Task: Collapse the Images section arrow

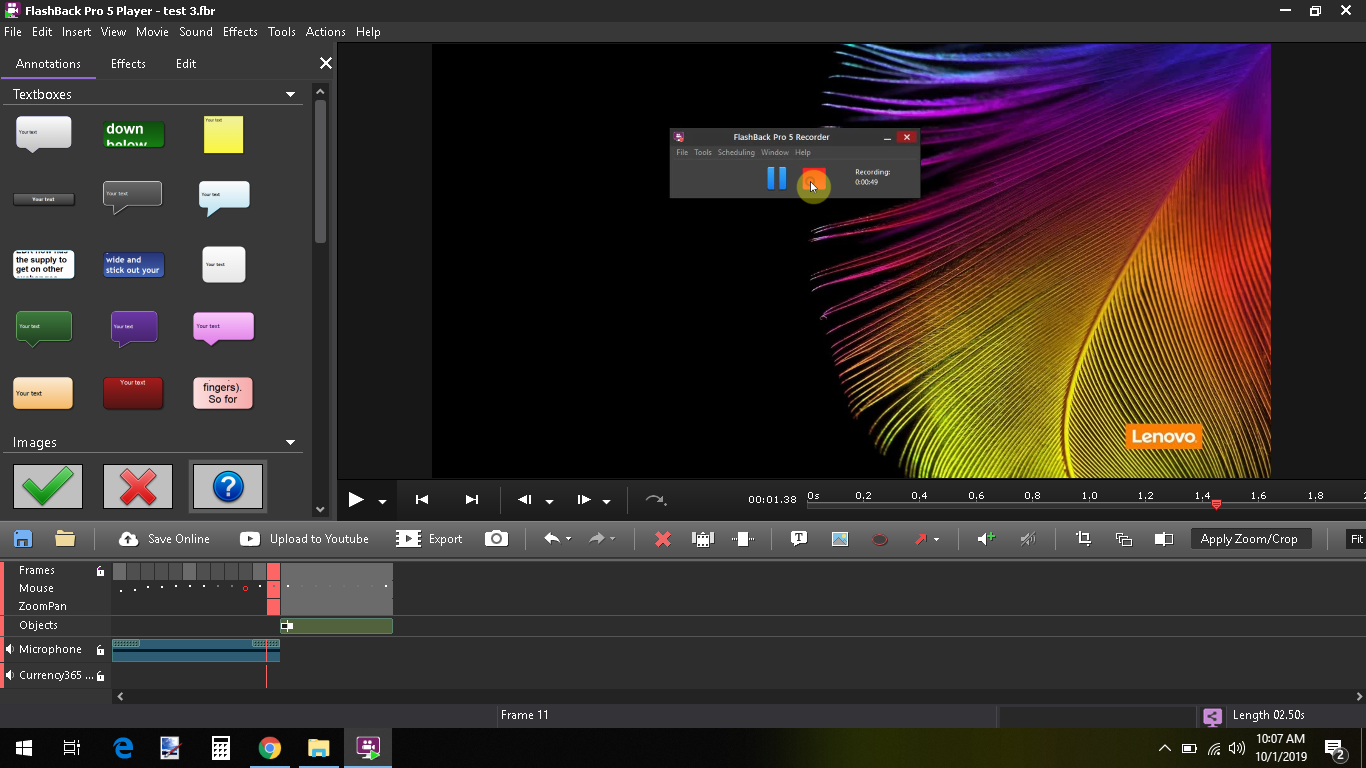Action: 290,442
